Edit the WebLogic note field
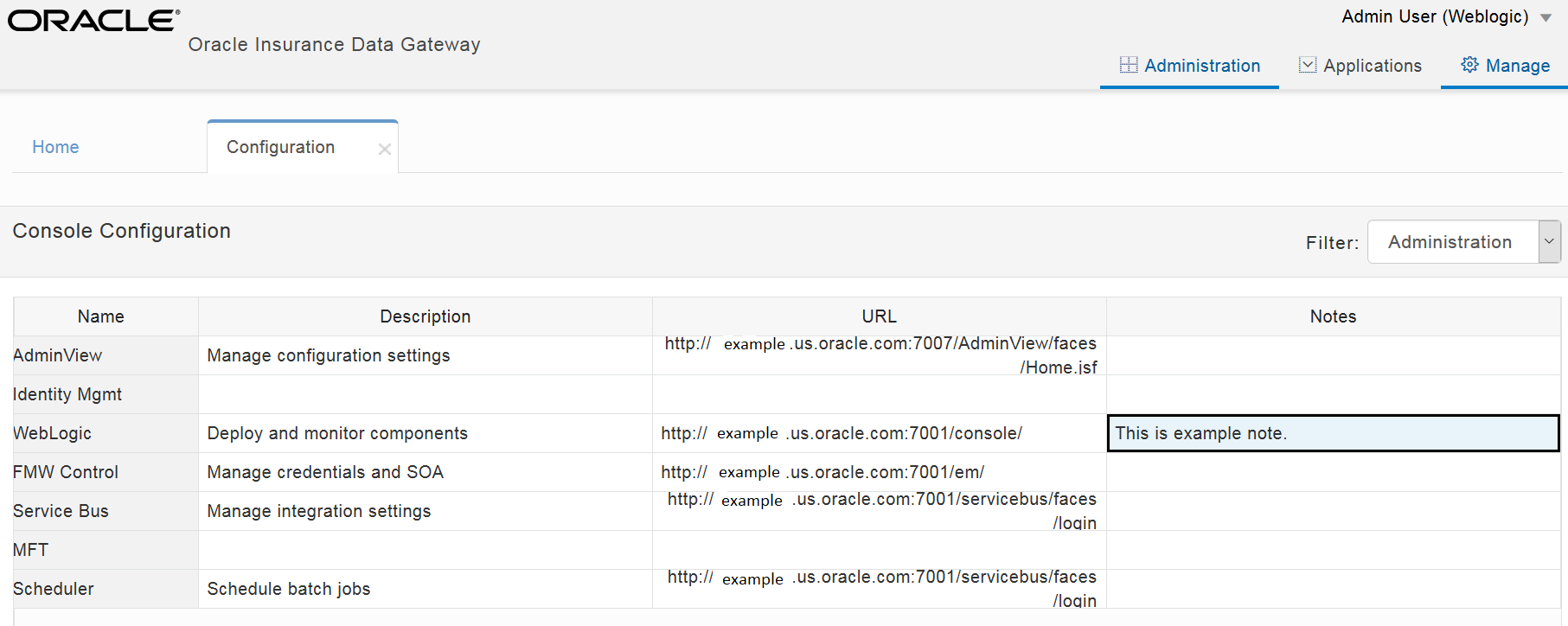Viewport: 1568px width, 626px height. [x=1333, y=433]
